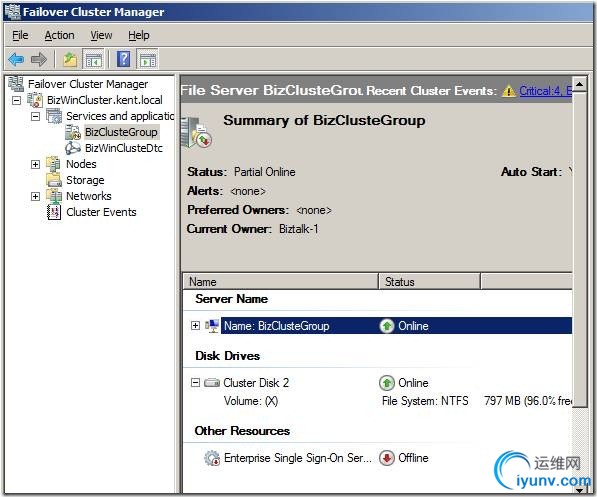Select BizClusteGroup in the tree

121,132
